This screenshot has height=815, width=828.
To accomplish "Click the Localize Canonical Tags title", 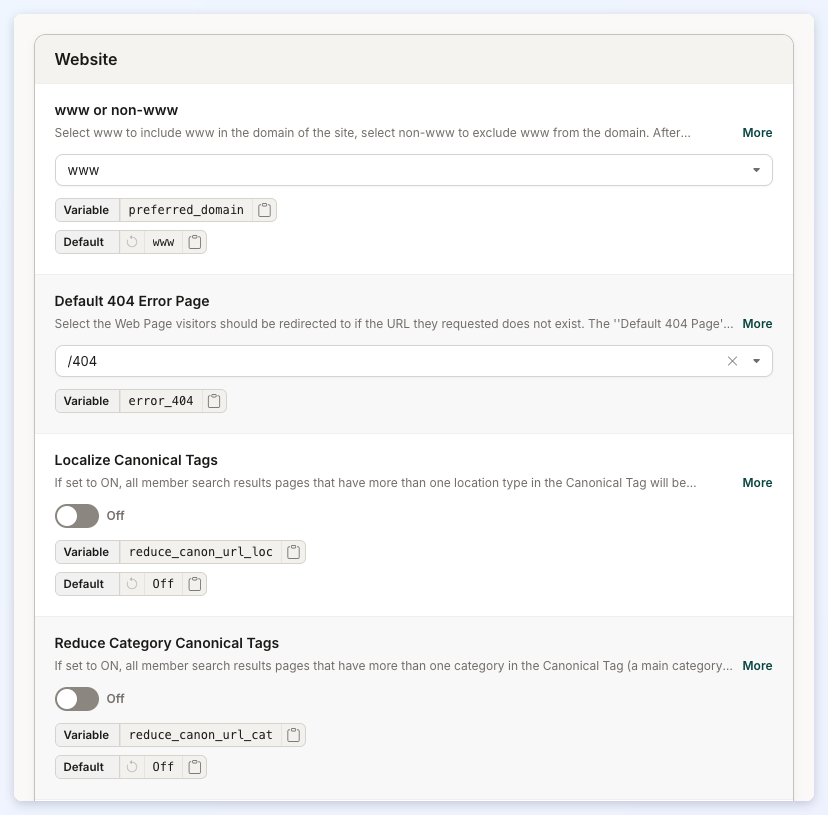I will click(x=136, y=460).
